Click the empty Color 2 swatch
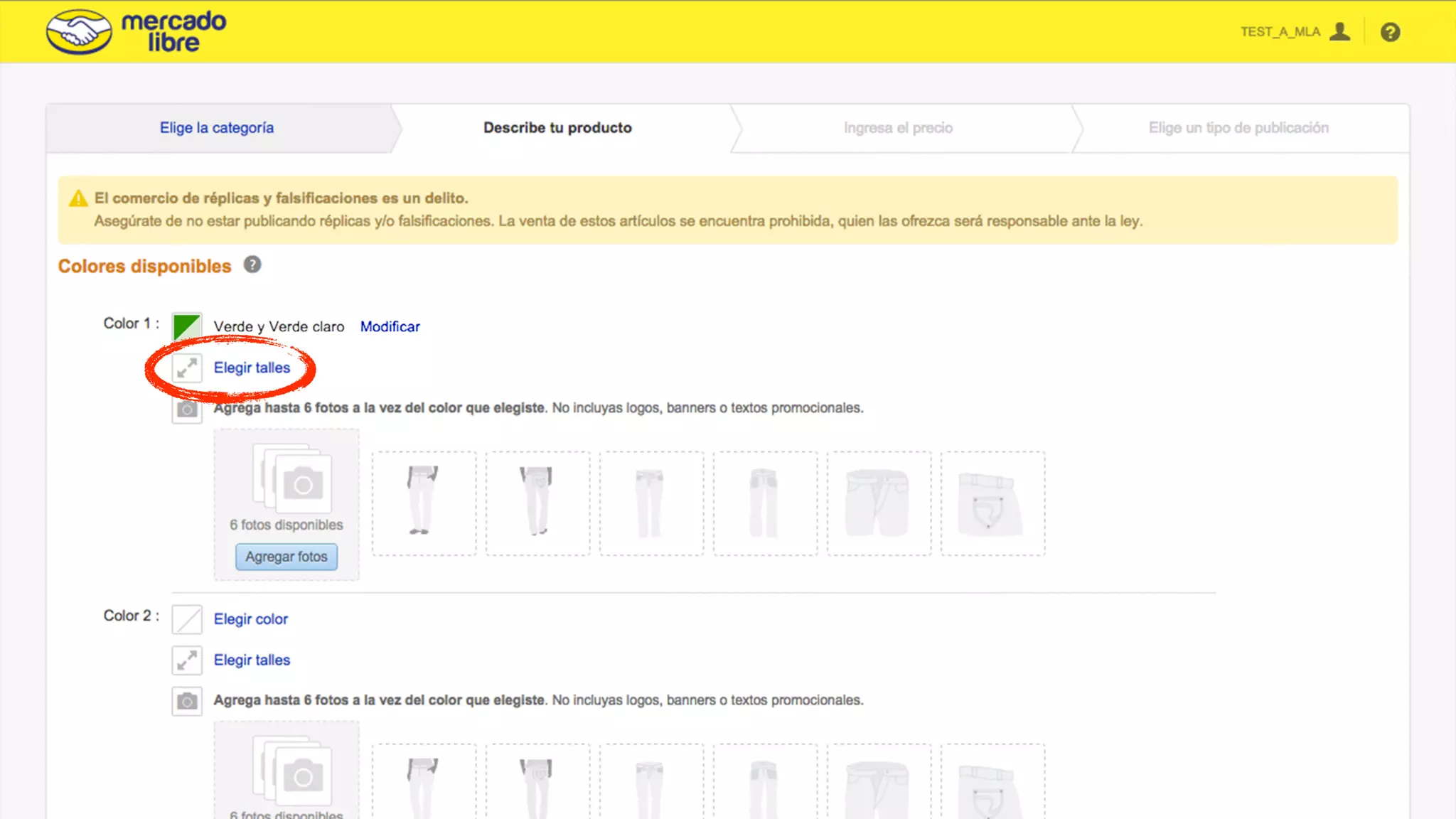 tap(187, 619)
